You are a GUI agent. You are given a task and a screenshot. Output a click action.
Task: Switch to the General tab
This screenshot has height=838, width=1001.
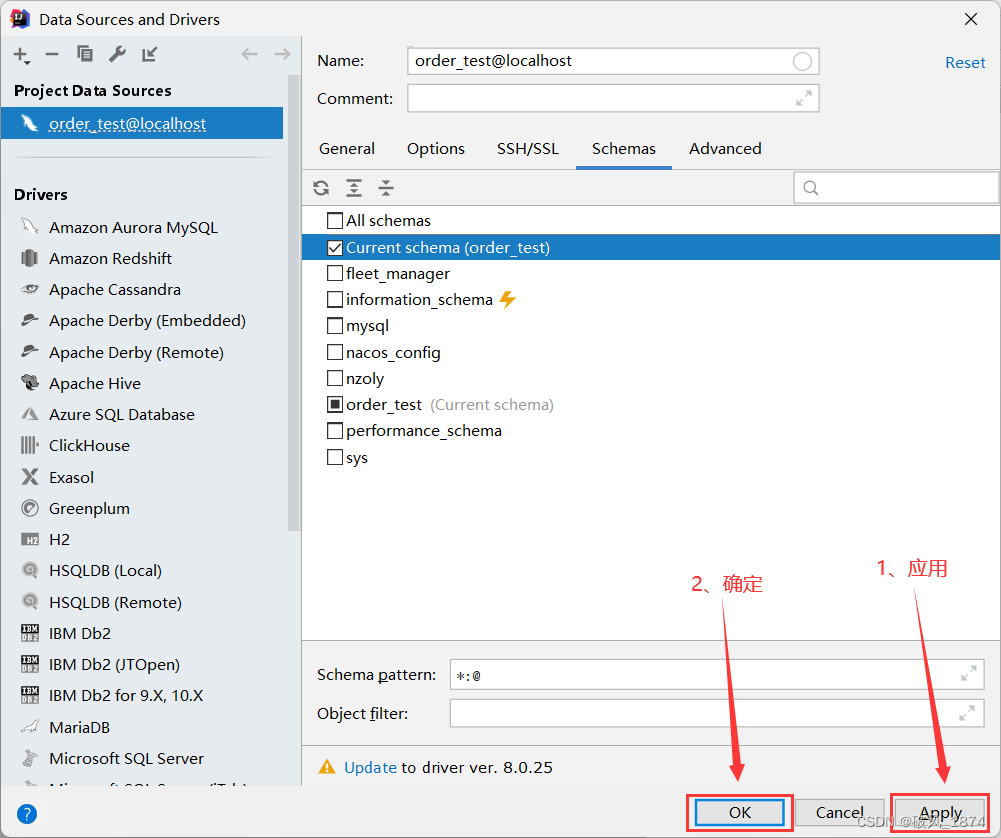[x=347, y=149]
